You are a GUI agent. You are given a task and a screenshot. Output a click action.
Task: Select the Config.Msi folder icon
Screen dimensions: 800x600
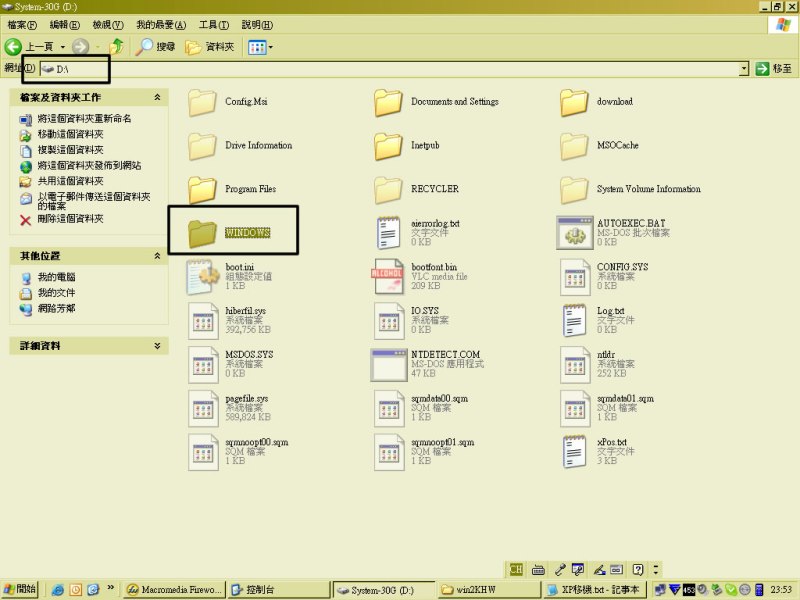pos(202,103)
